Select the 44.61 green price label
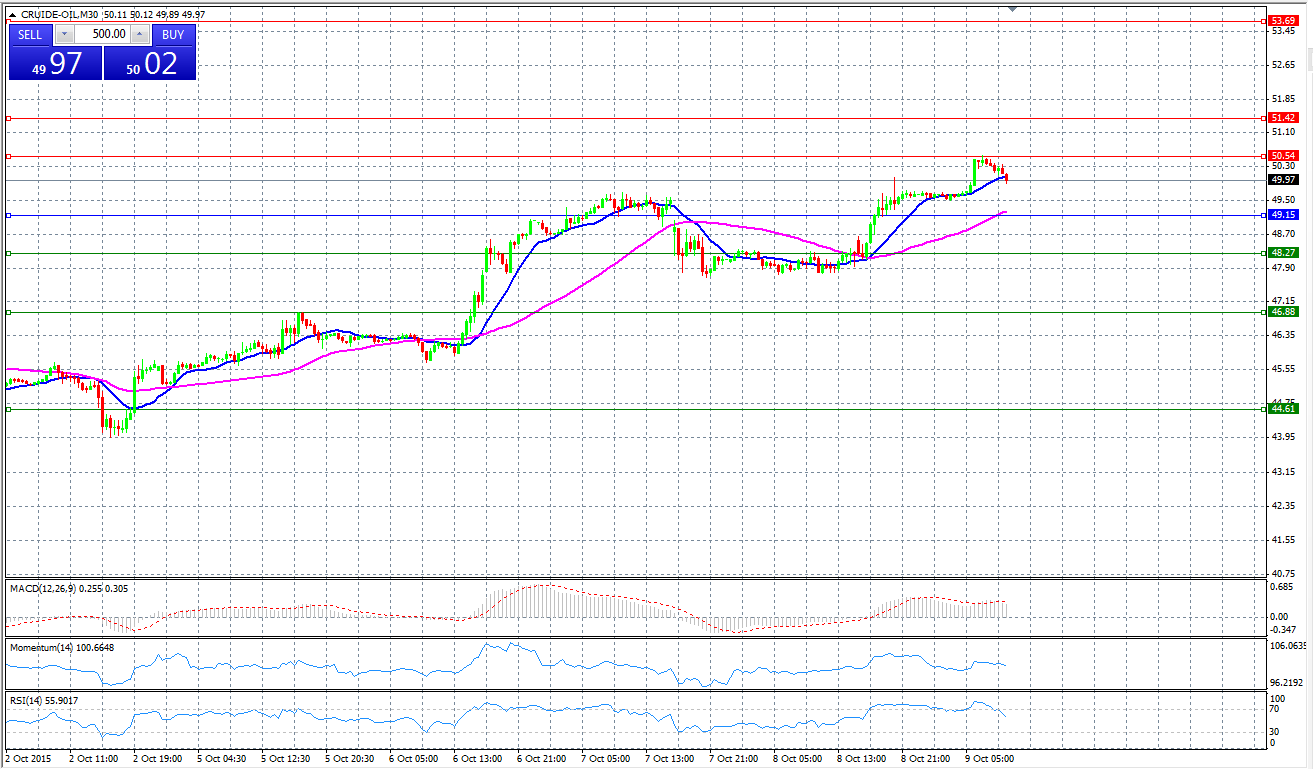 coord(1282,409)
